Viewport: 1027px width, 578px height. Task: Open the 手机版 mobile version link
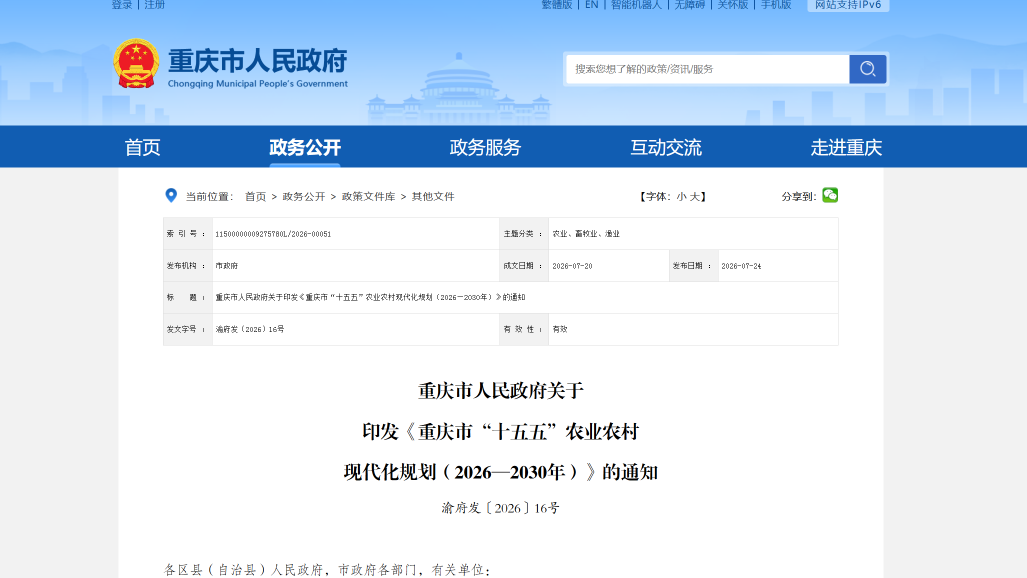(x=775, y=5)
